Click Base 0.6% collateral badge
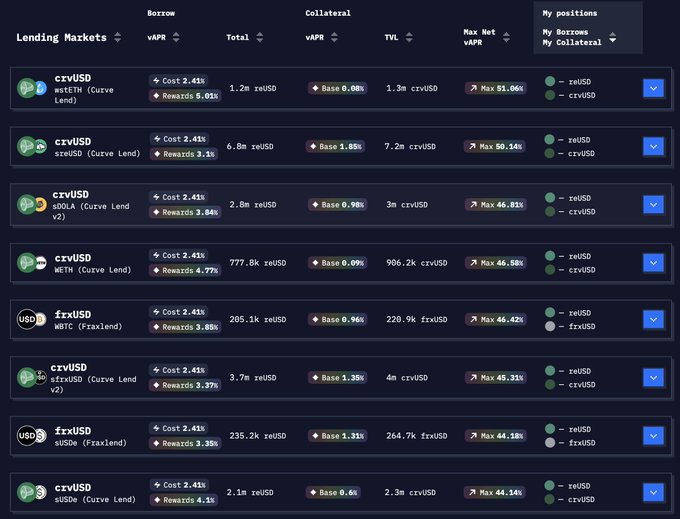Image resolution: width=680 pixels, height=519 pixels. [333, 493]
